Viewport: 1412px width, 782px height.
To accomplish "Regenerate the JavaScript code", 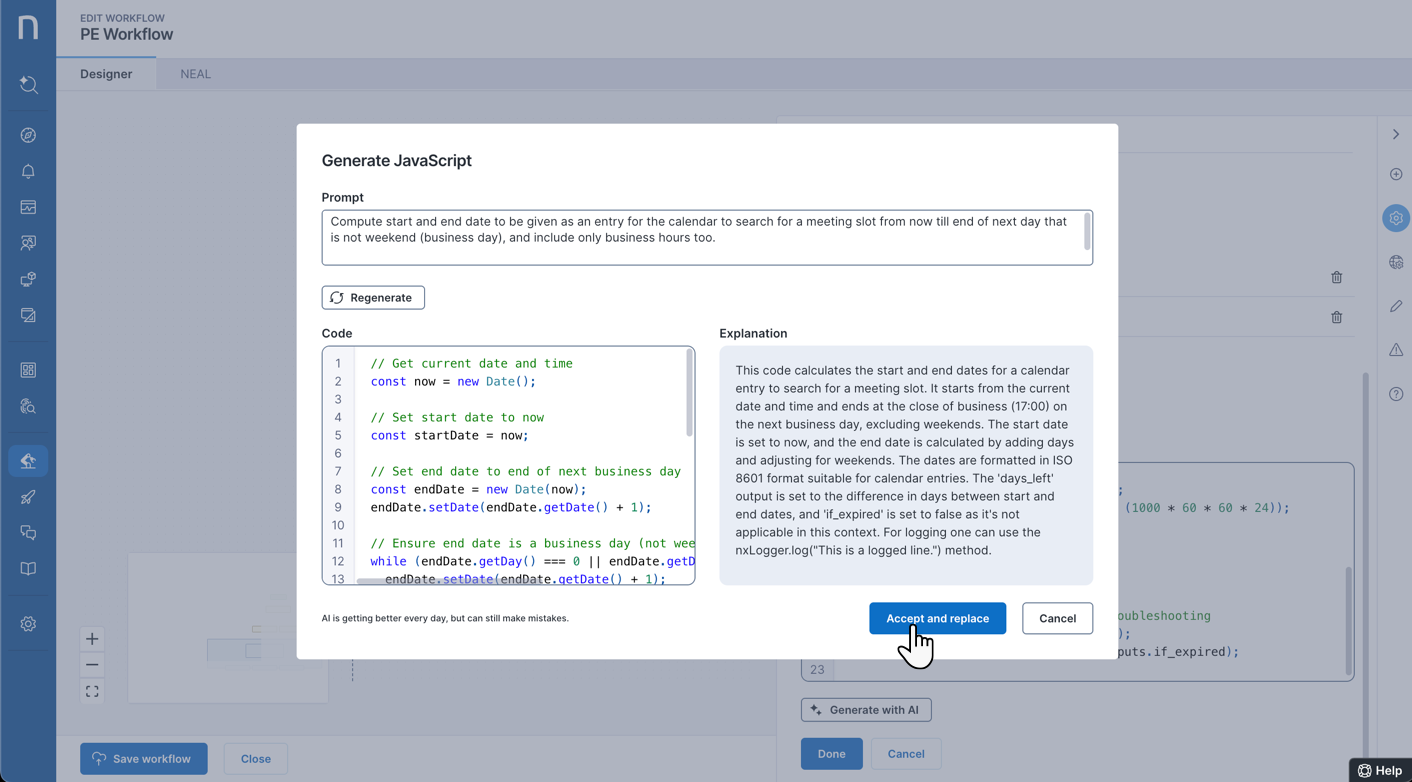I will tap(373, 297).
